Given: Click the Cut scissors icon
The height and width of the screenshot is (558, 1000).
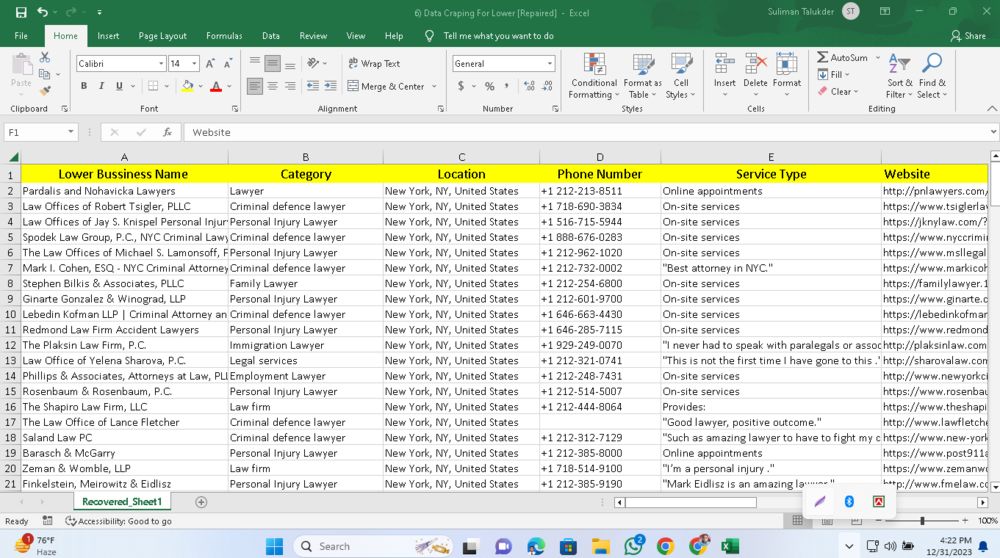Looking at the screenshot, I should [44, 58].
